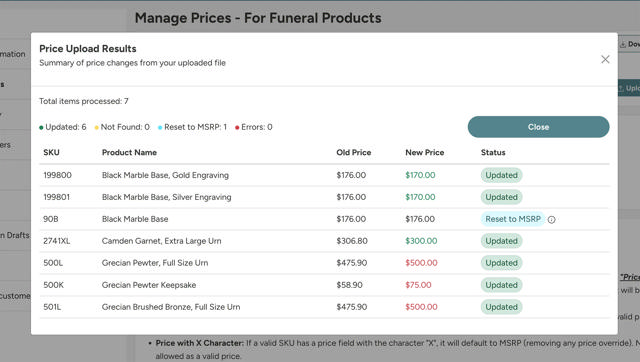Open the info icon beside Reset to MSRP
640x362 pixels.
[x=551, y=220]
